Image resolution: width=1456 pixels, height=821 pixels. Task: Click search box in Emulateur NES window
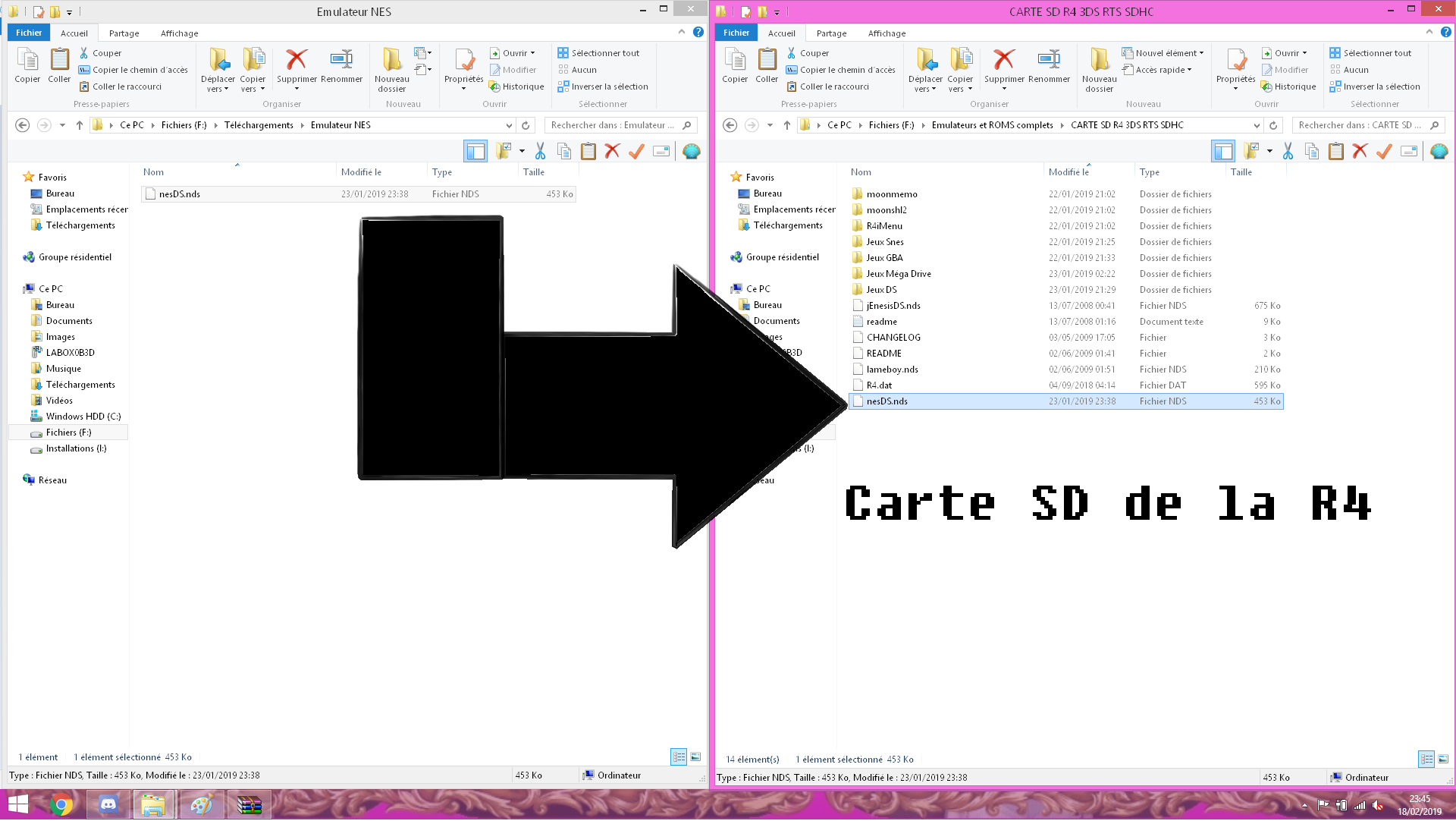click(x=620, y=125)
